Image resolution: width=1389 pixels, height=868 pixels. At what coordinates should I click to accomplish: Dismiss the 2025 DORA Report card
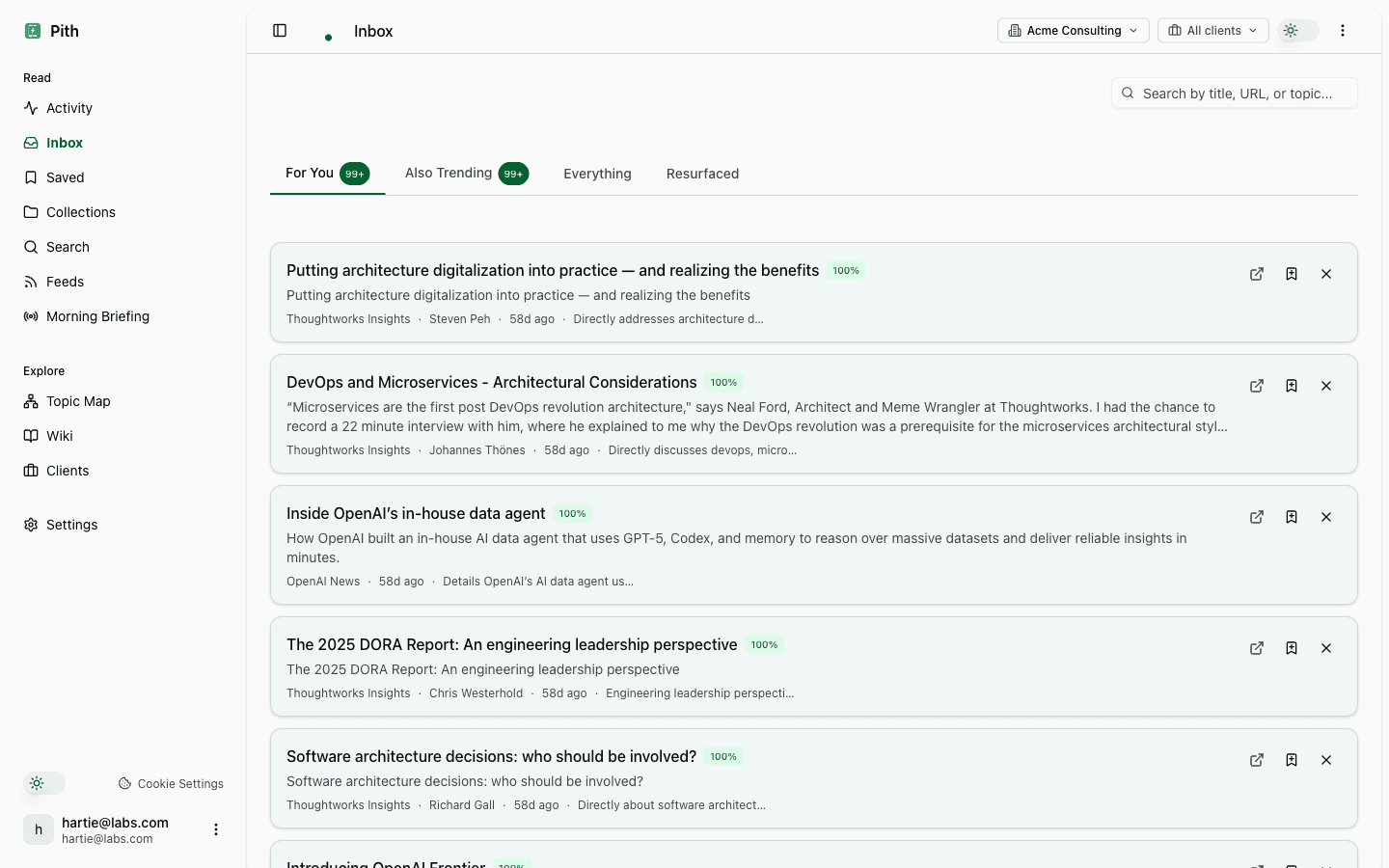pos(1326,648)
